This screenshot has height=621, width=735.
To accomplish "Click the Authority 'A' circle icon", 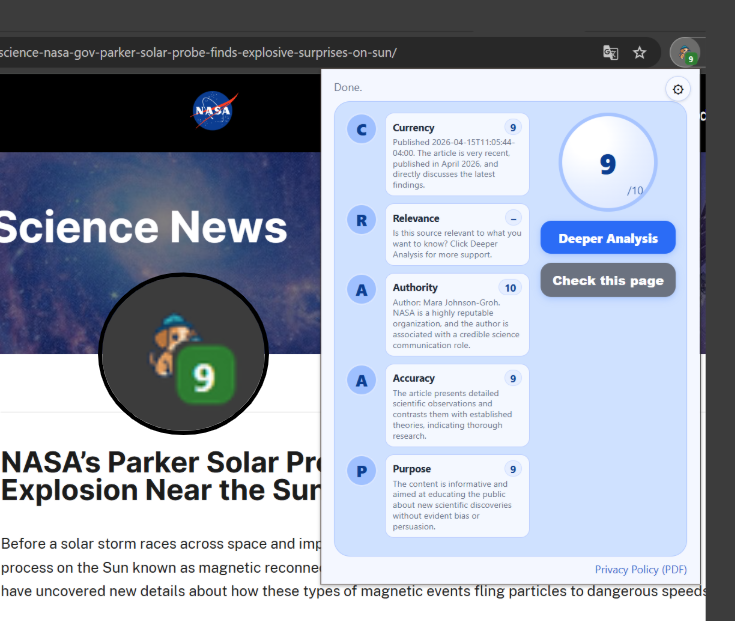I will 361,289.
